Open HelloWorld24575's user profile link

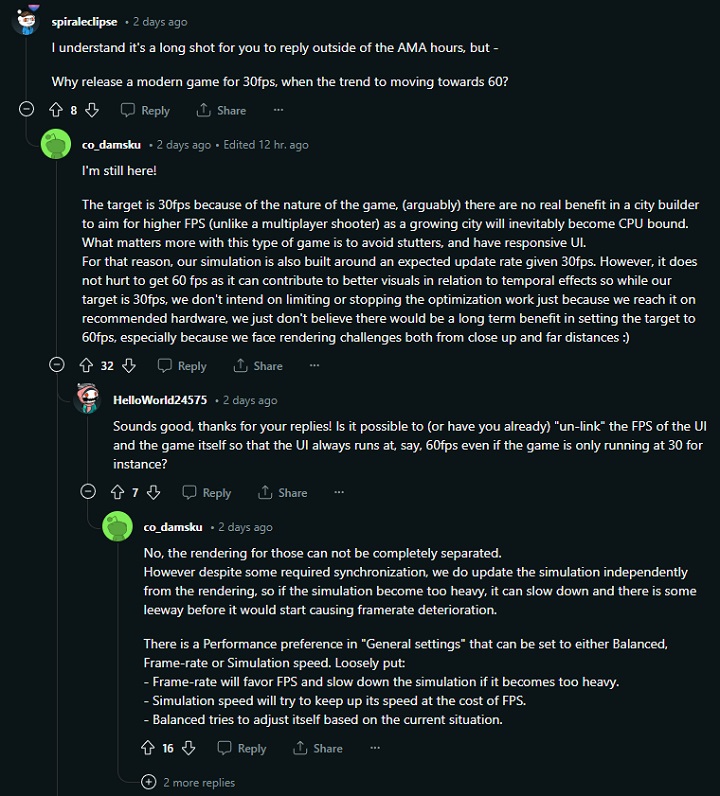tap(160, 400)
